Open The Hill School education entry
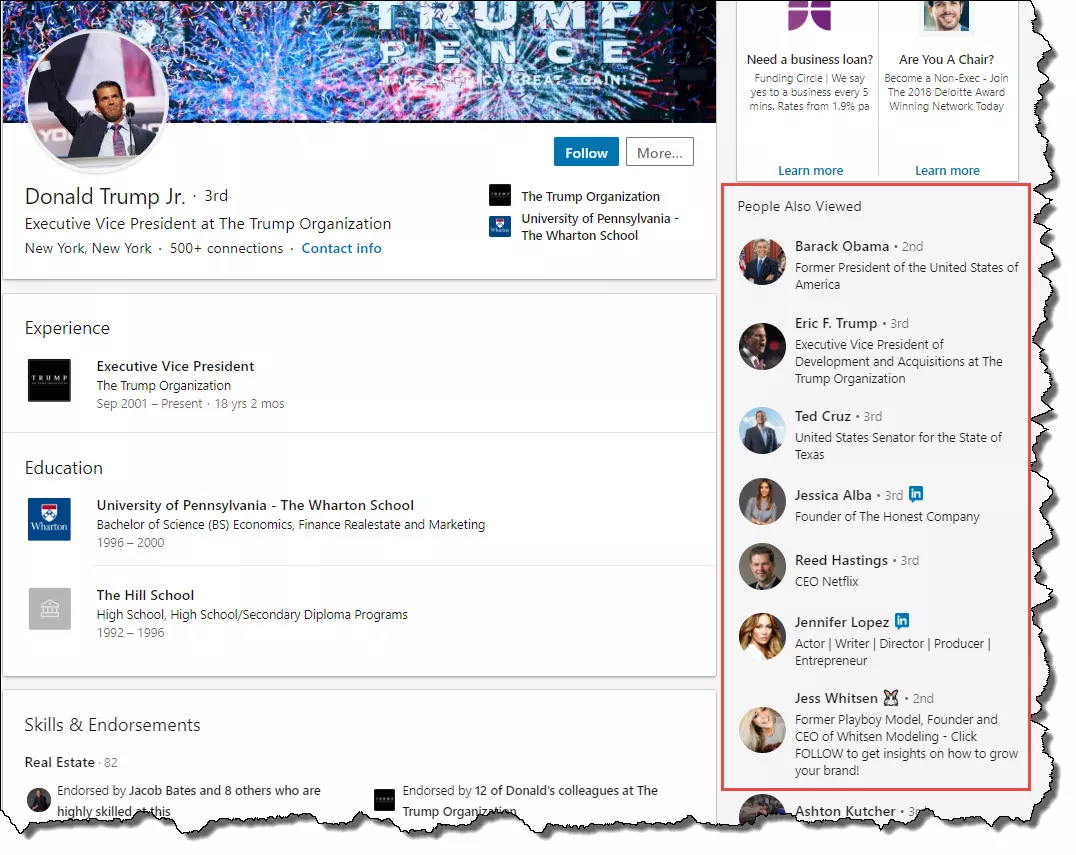 pyautogui.click(x=145, y=595)
